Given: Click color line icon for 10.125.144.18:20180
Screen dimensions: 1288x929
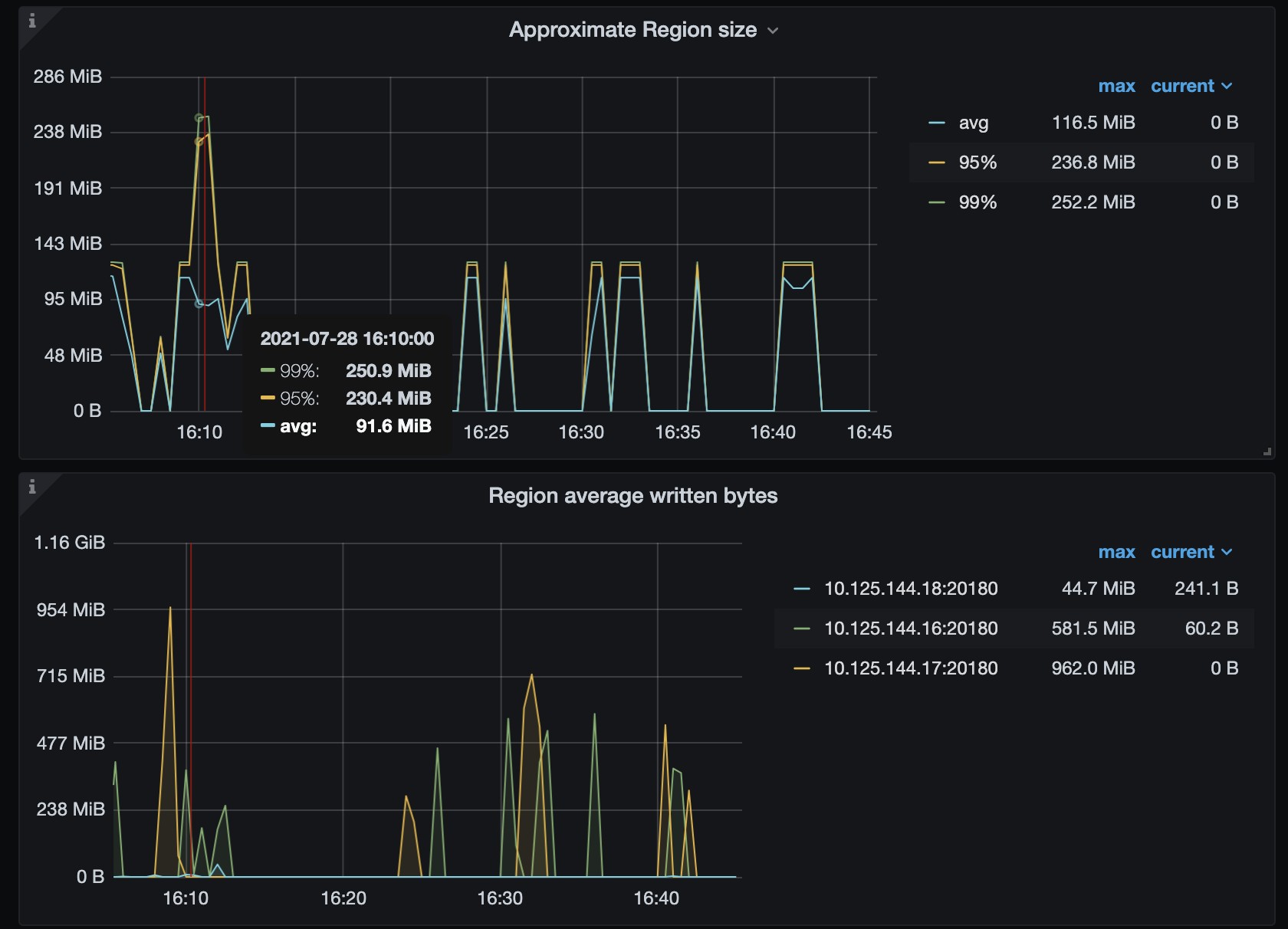Looking at the screenshot, I should tap(802, 589).
